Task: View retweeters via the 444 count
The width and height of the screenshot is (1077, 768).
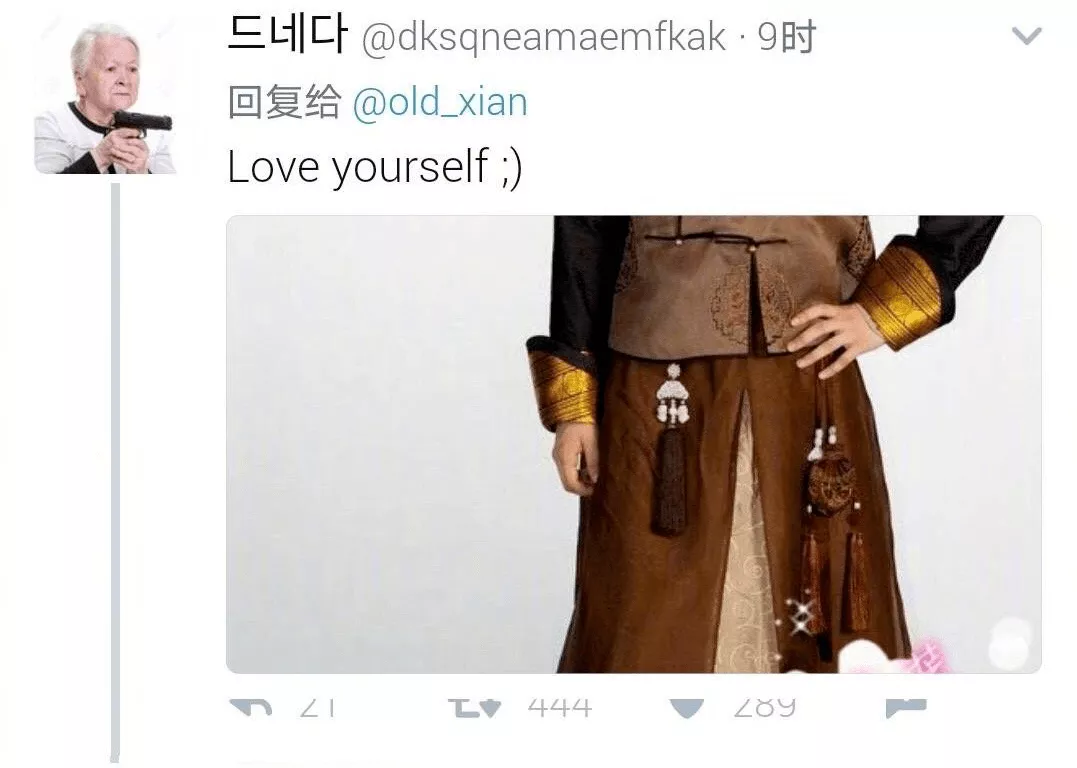Action: 560,707
